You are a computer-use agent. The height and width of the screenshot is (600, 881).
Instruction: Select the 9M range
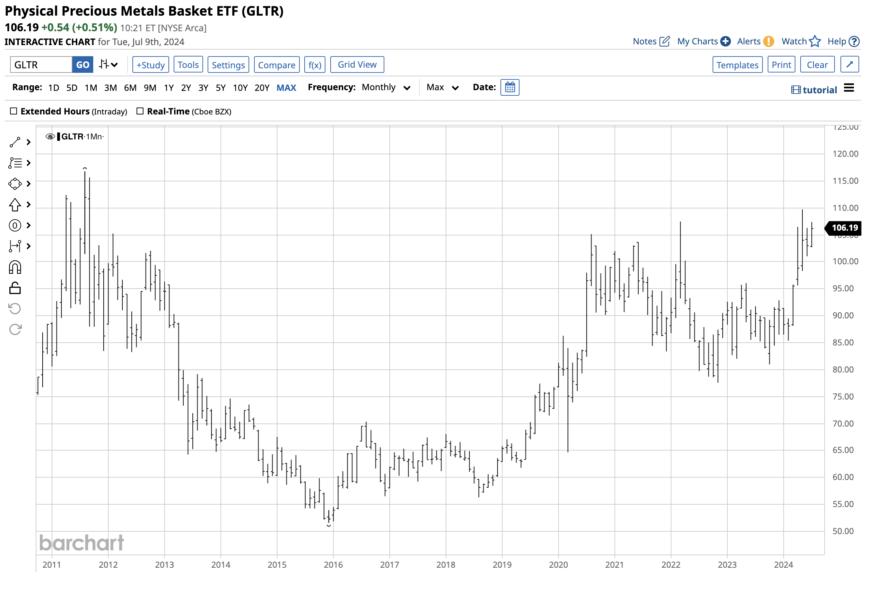149,88
